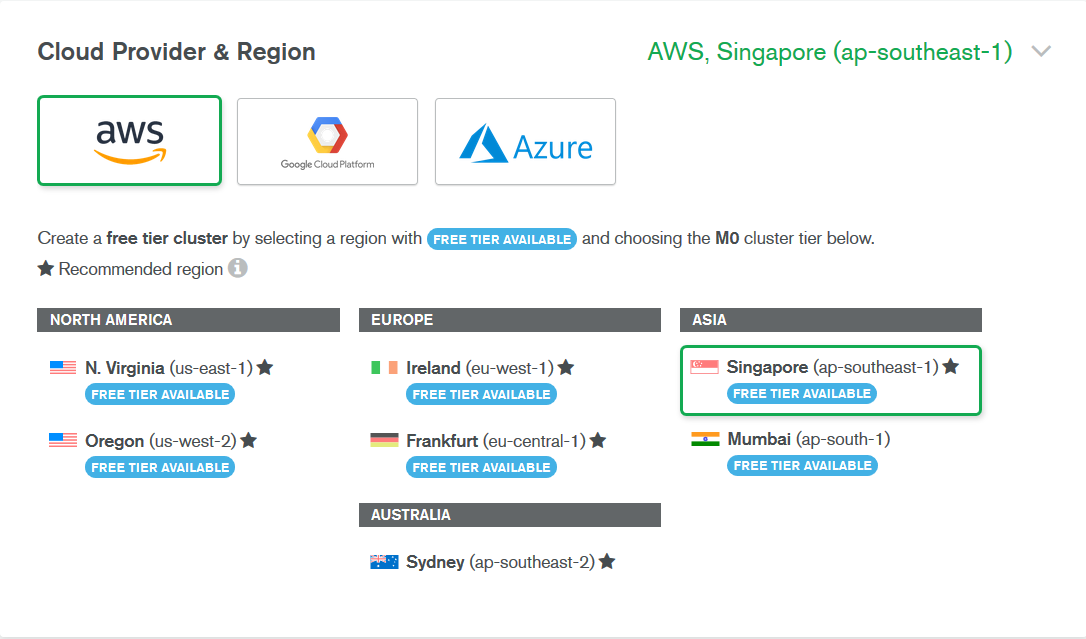Click the Indian flag icon
Viewport: 1086px width, 639px height.
point(705,439)
